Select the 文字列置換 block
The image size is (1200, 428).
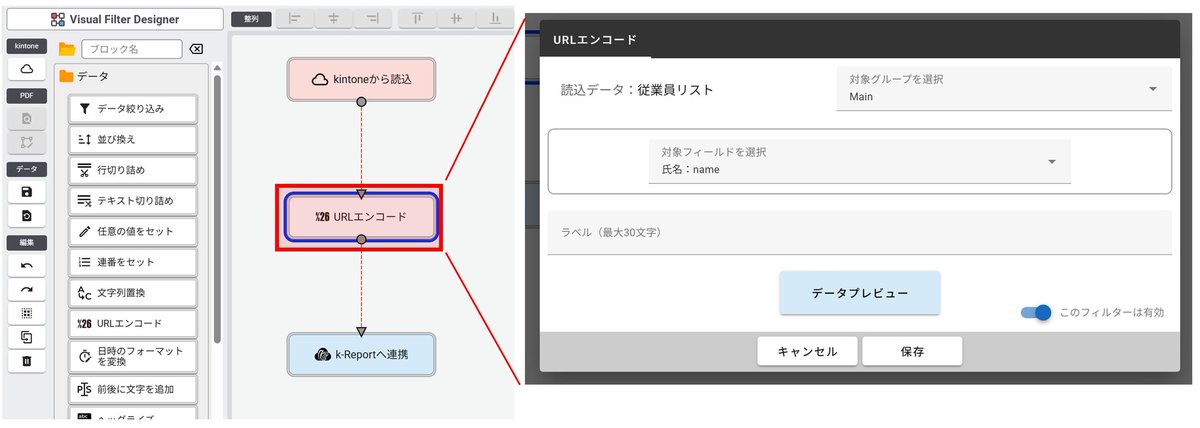(x=132, y=293)
